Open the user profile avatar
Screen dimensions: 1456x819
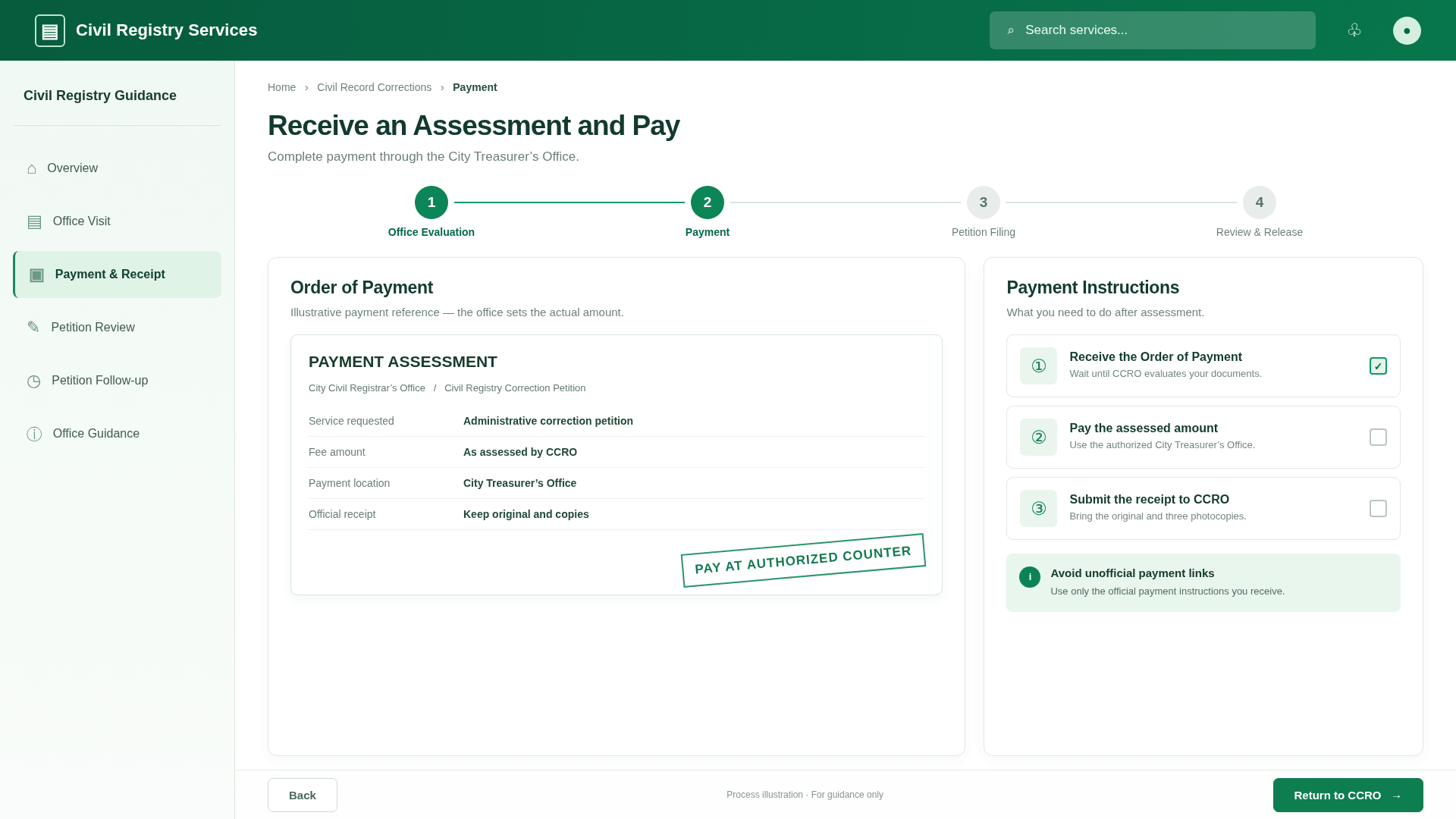[1407, 30]
